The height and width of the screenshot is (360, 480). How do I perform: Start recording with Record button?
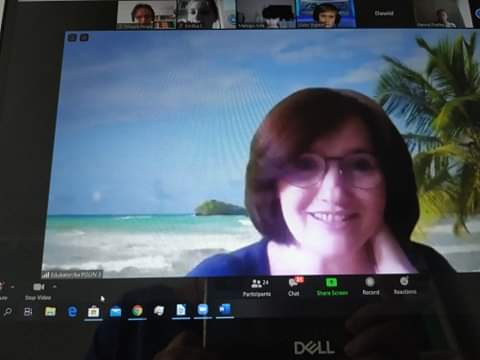pos(370,287)
